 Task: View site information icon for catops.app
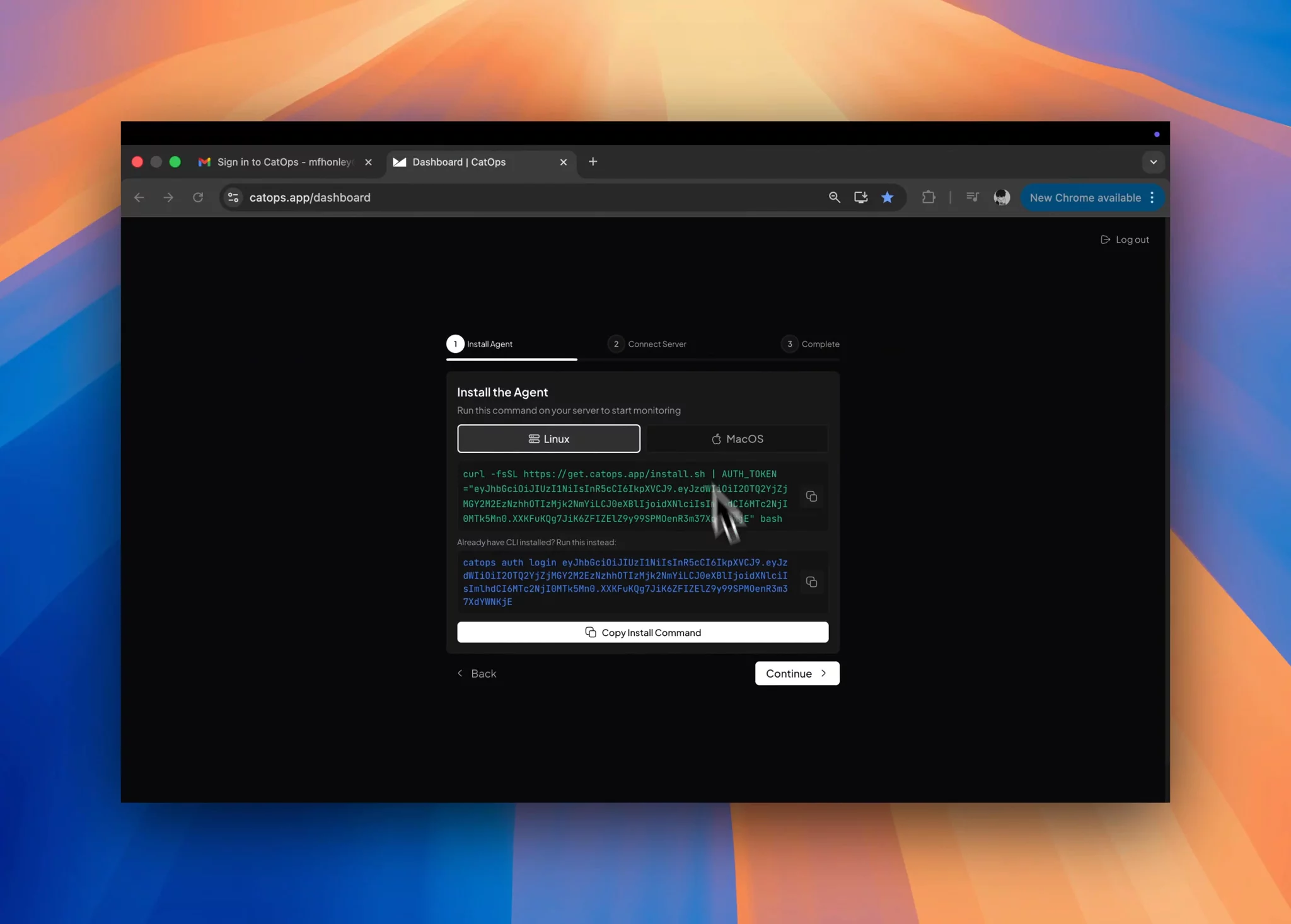[233, 197]
